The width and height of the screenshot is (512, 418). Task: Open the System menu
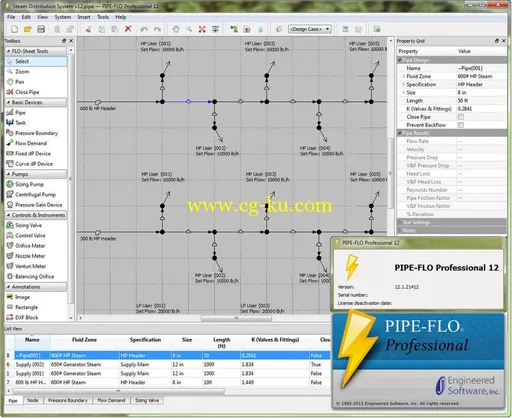[63, 17]
